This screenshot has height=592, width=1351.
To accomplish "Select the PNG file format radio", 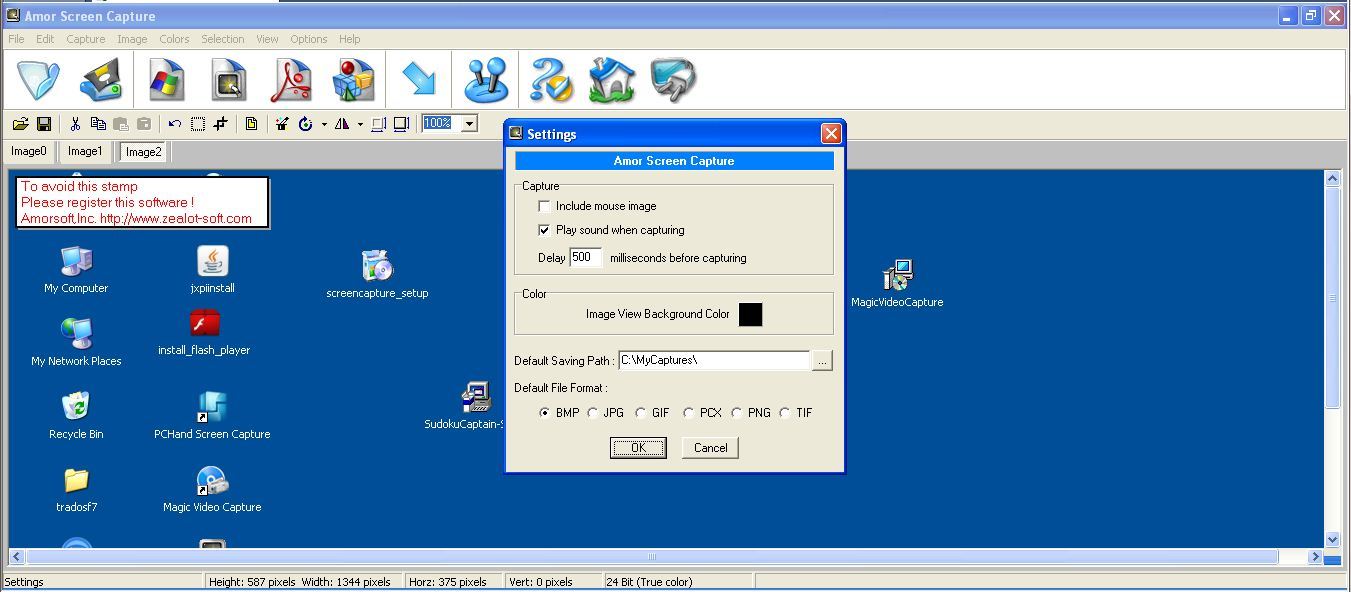I will tap(736, 413).
